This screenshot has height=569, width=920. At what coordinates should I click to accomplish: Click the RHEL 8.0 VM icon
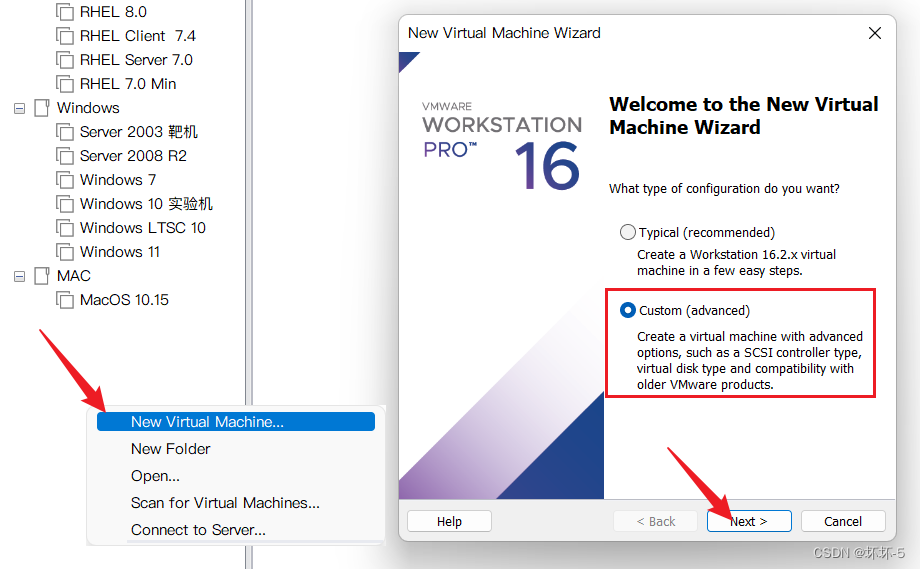65,12
